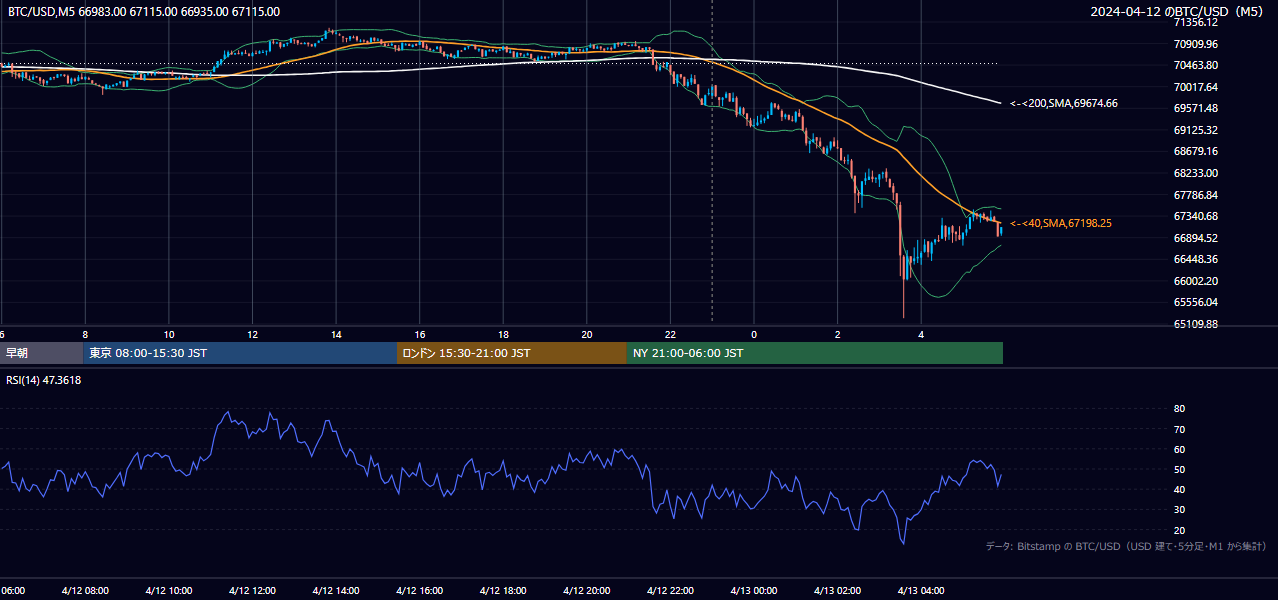Click the 68233.00 price axis label

click(x=1196, y=173)
